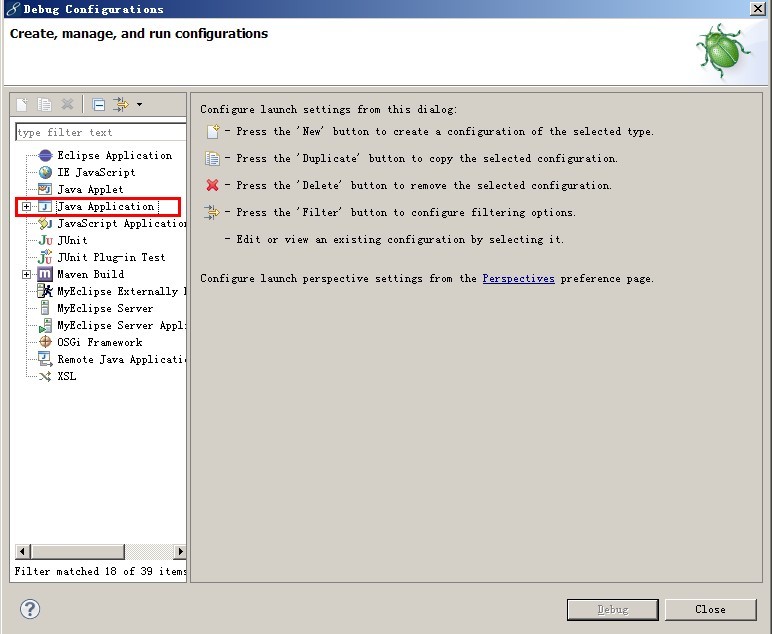Click the Debug button

pyautogui.click(x=612, y=609)
